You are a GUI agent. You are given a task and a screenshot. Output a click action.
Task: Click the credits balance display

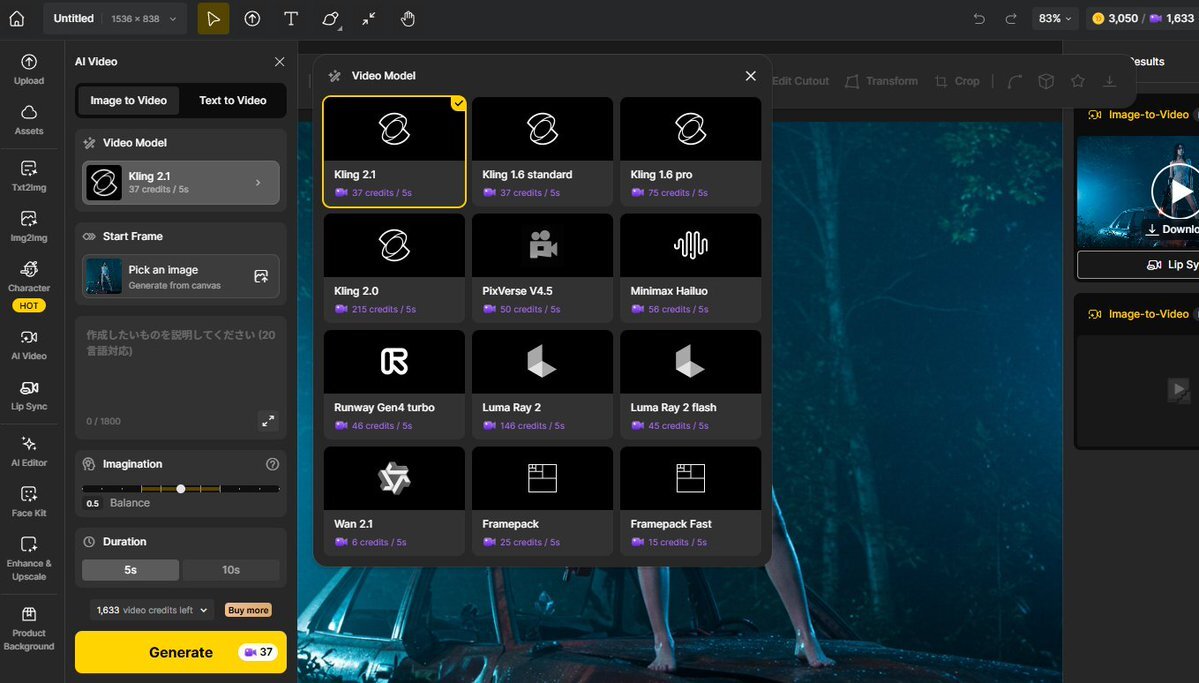tap(1142, 18)
